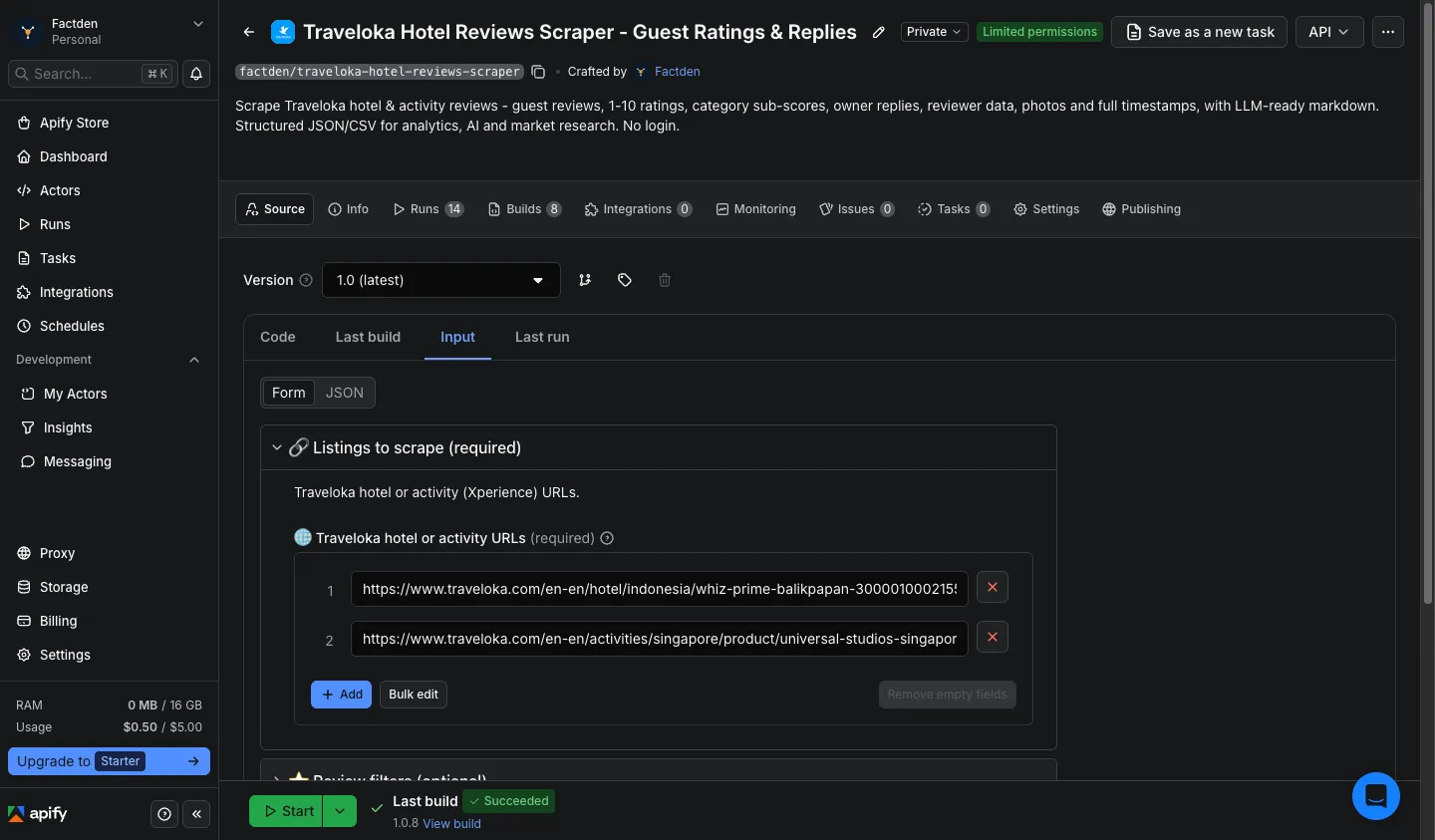The width and height of the screenshot is (1435, 840).
Task: Open the chat support bubble
Action: 1376,796
